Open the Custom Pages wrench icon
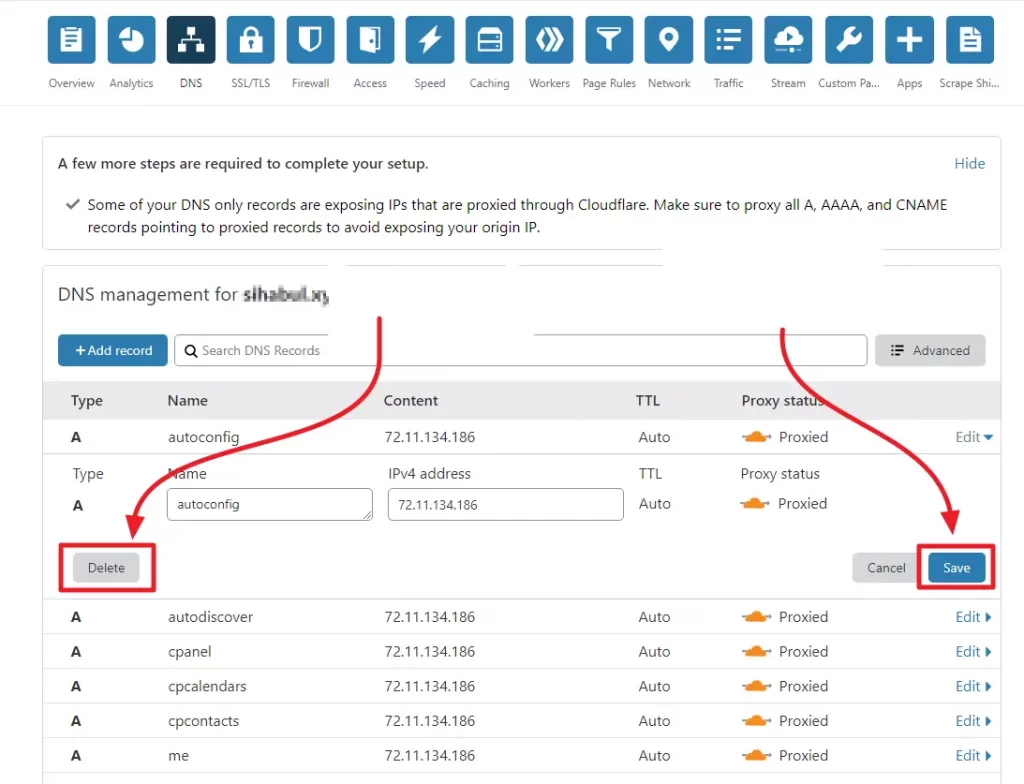Screen dimensions: 1024x784 click(x=849, y=40)
